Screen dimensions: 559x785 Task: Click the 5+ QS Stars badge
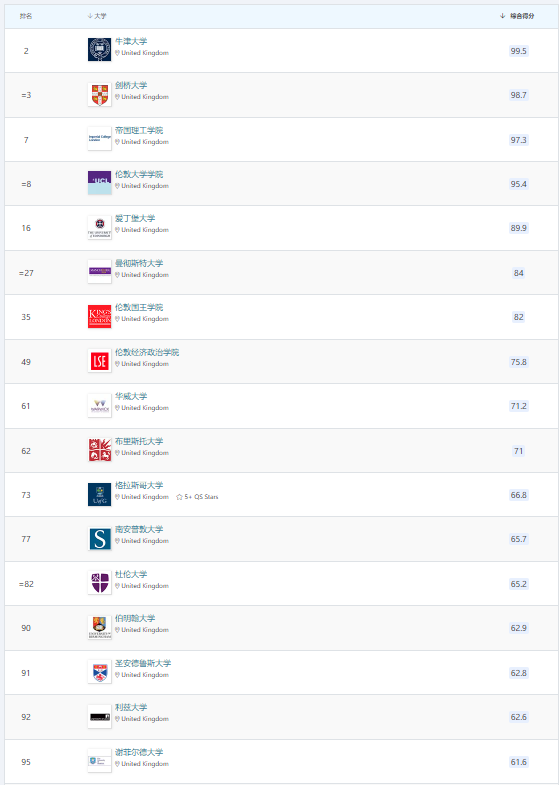pyautogui.click(x=197, y=497)
